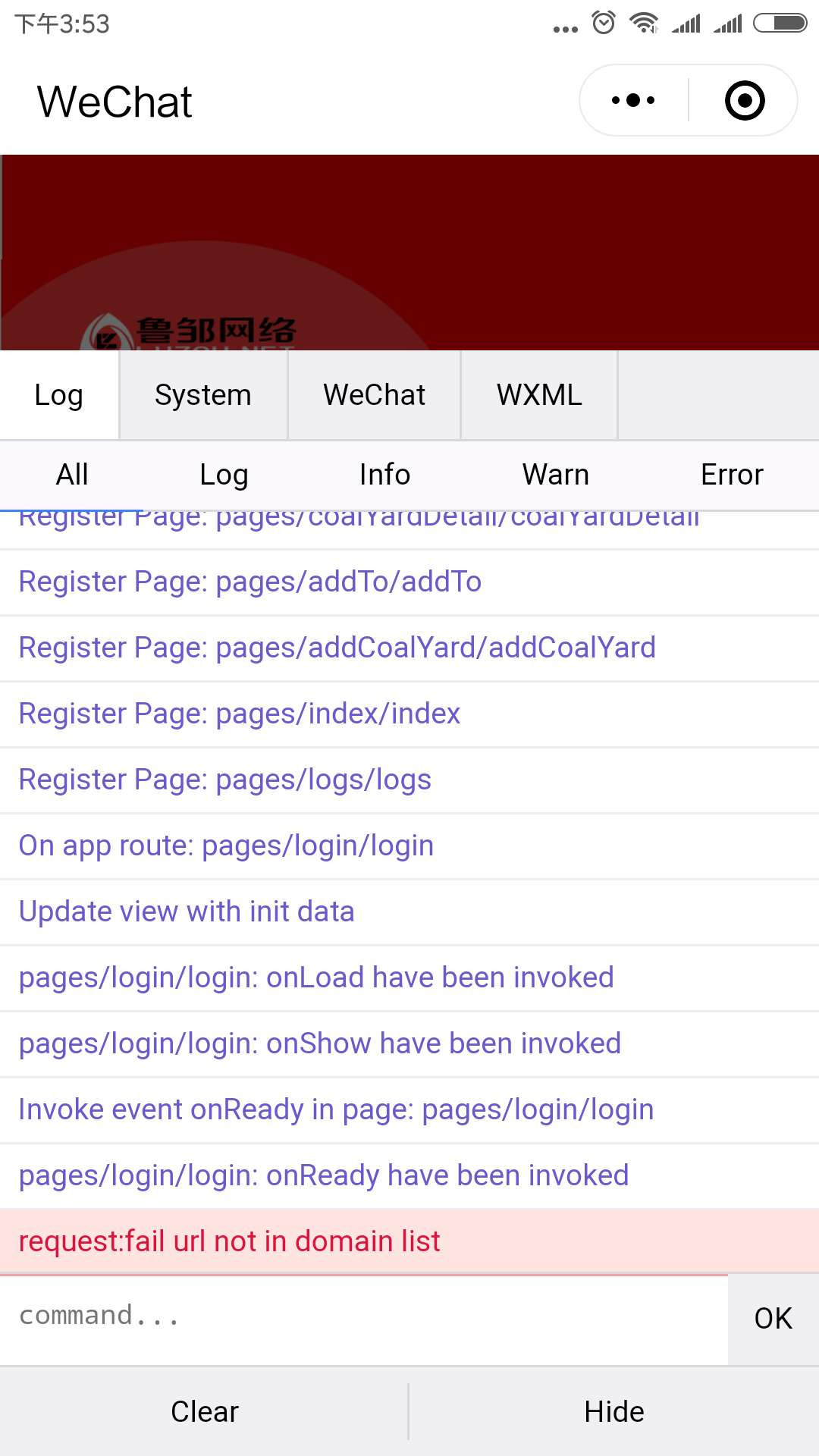Screen dimensions: 819x1456
Task: Focus the command input field
Action: (x=364, y=1319)
